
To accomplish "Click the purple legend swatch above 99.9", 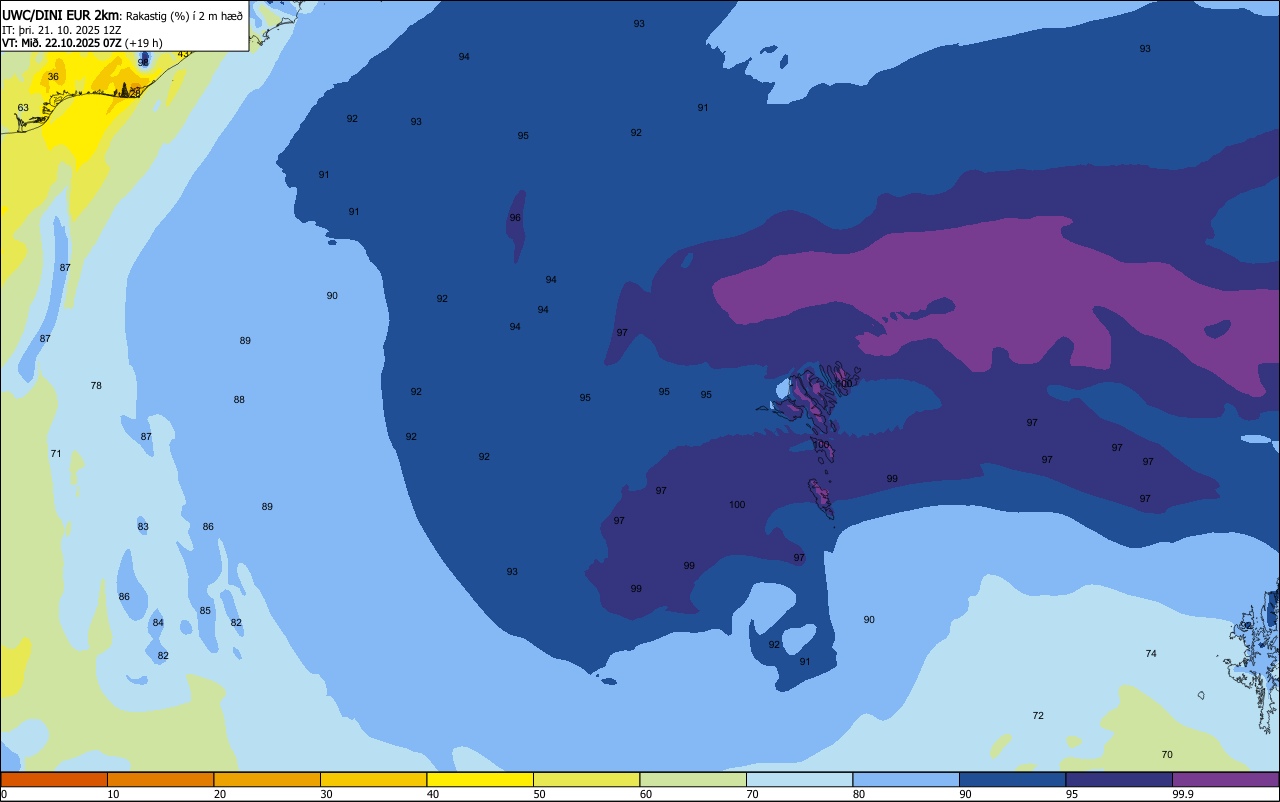I will (1226, 779).
